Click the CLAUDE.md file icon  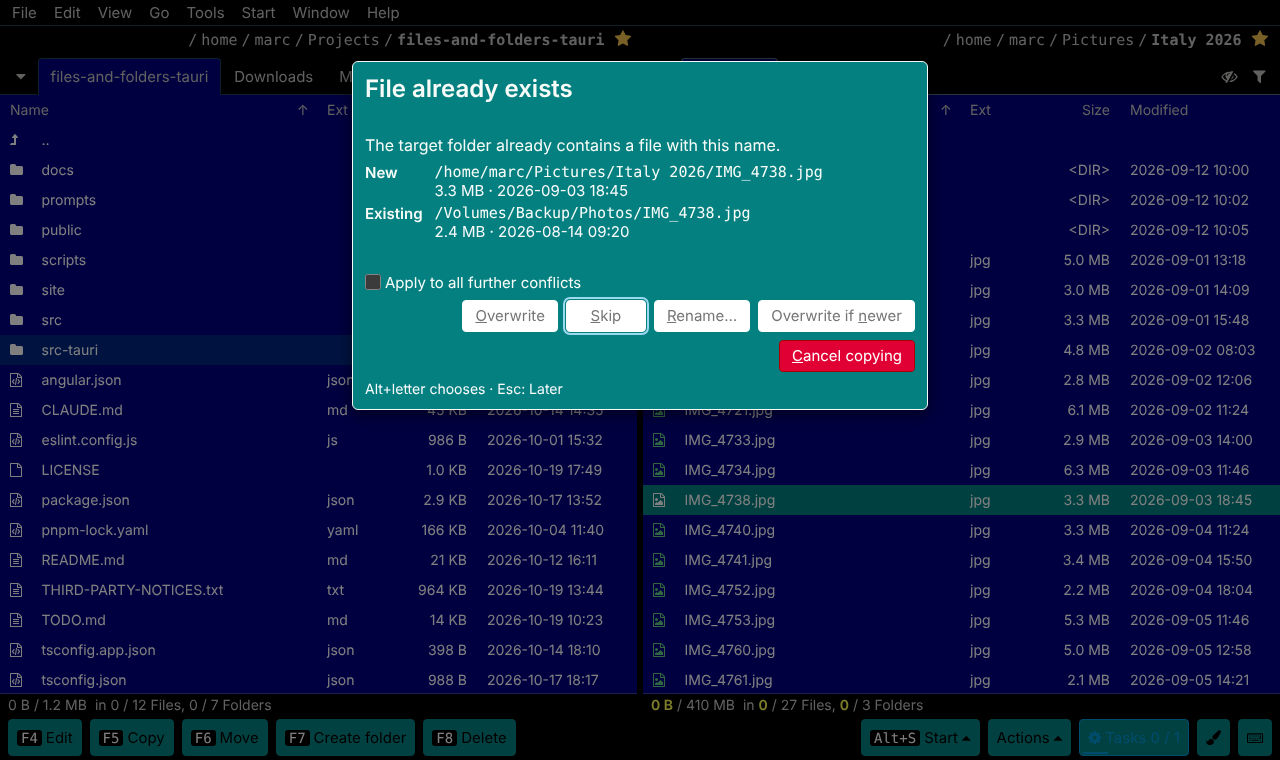[16, 410]
